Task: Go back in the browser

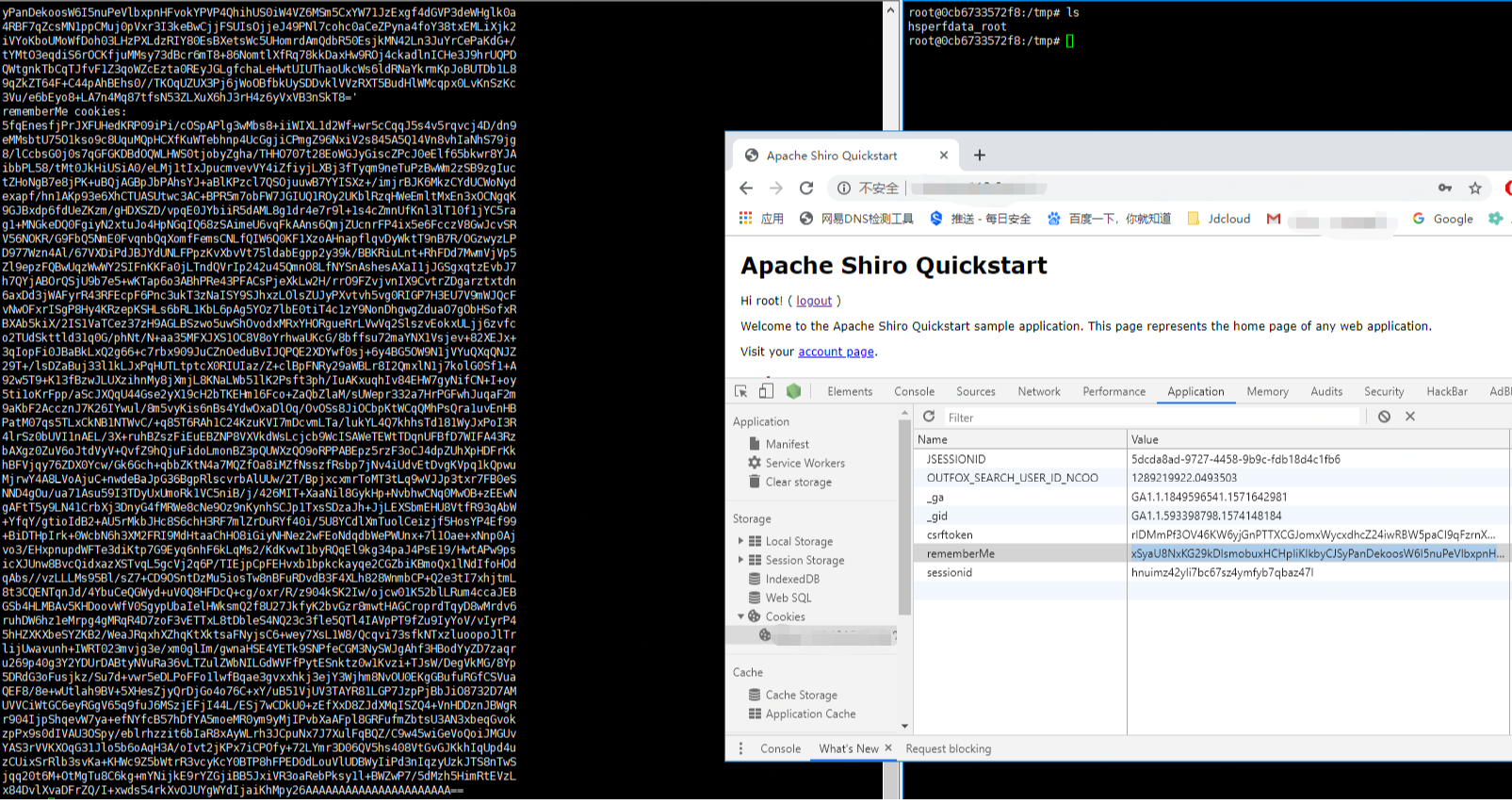Action: 746,189
